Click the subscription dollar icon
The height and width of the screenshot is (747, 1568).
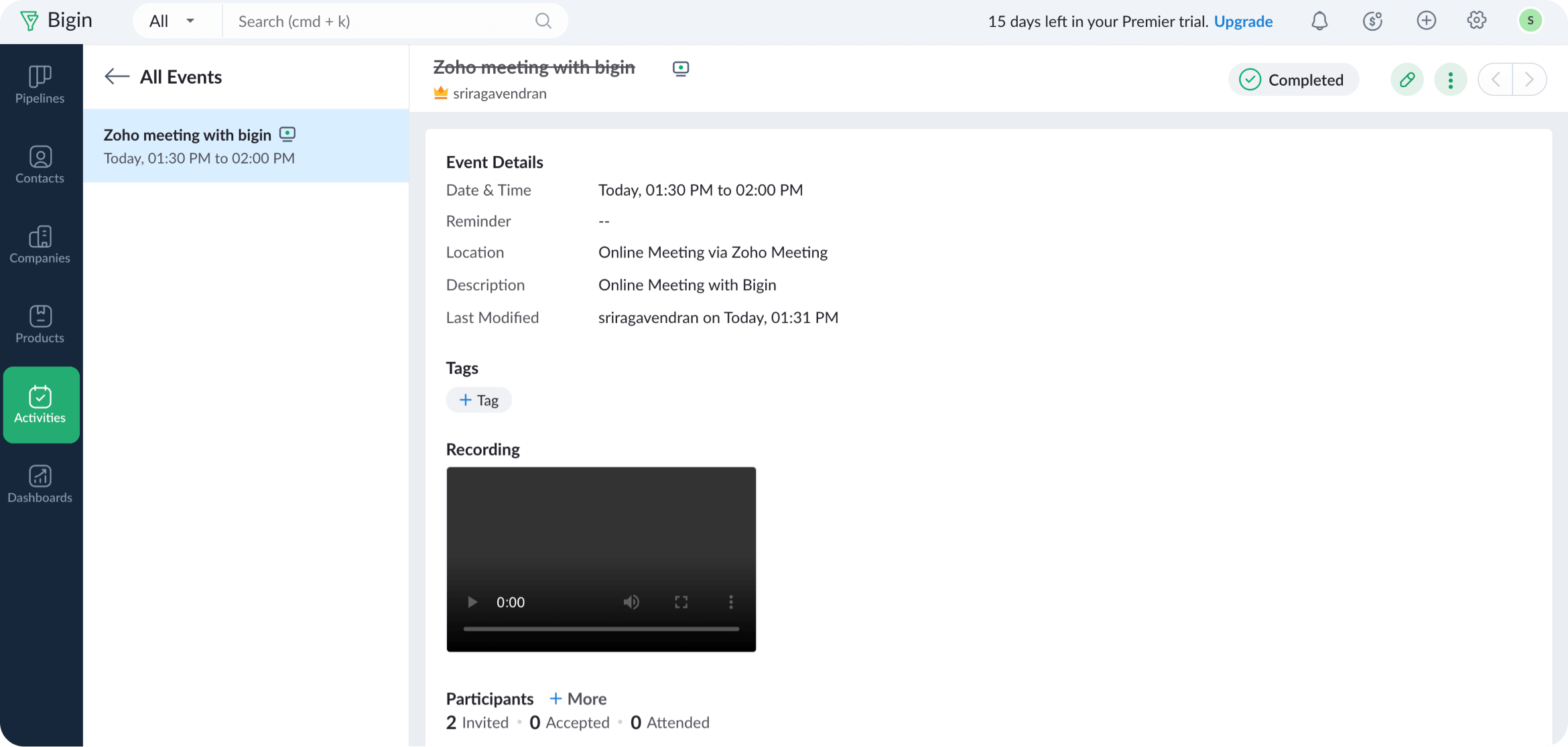pos(1372,21)
